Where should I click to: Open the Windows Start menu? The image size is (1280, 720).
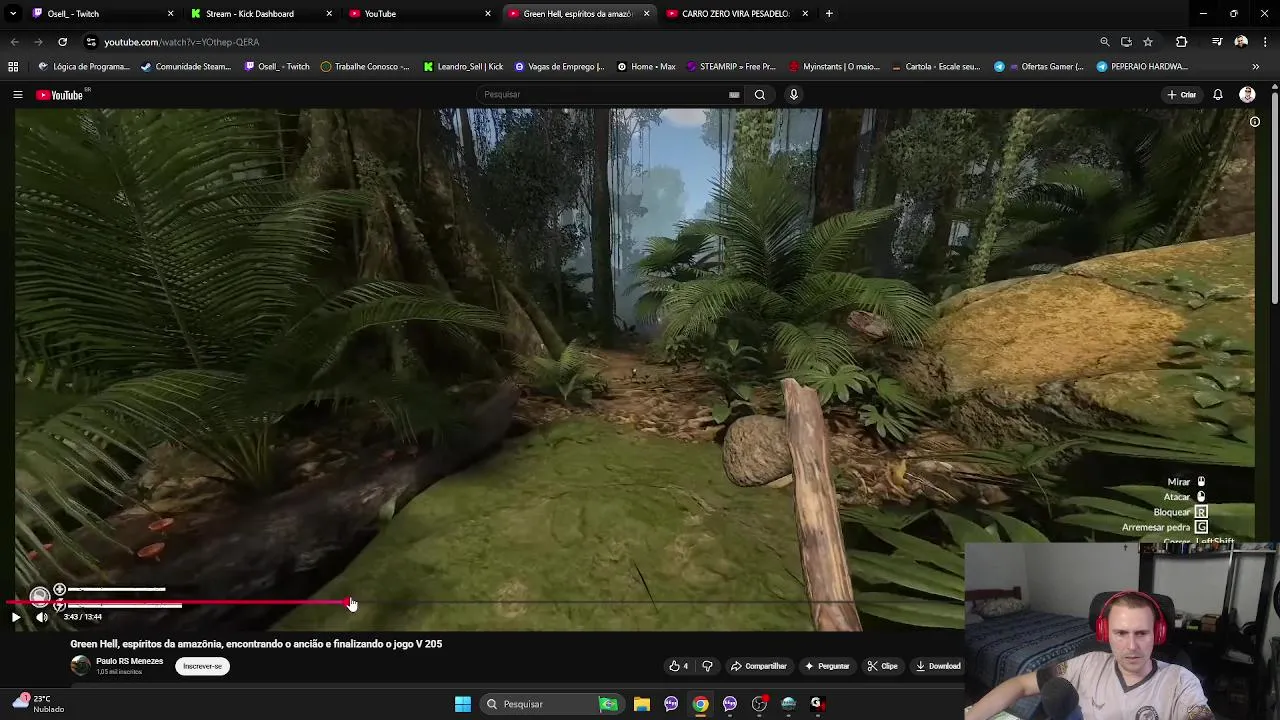pyautogui.click(x=463, y=704)
